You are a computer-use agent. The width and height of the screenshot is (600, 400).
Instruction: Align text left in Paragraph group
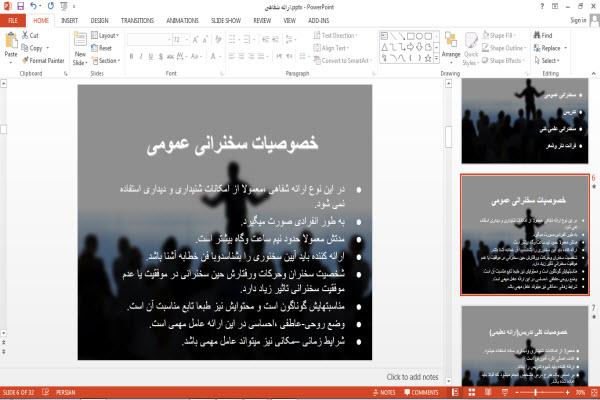232,57
